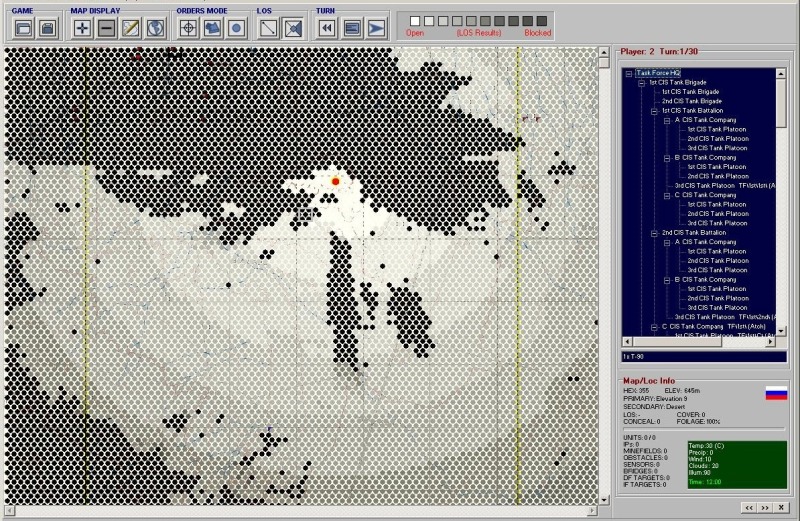The image size is (800, 521).
Task: Click the zoom out map button
Action: tap(107, 28)
